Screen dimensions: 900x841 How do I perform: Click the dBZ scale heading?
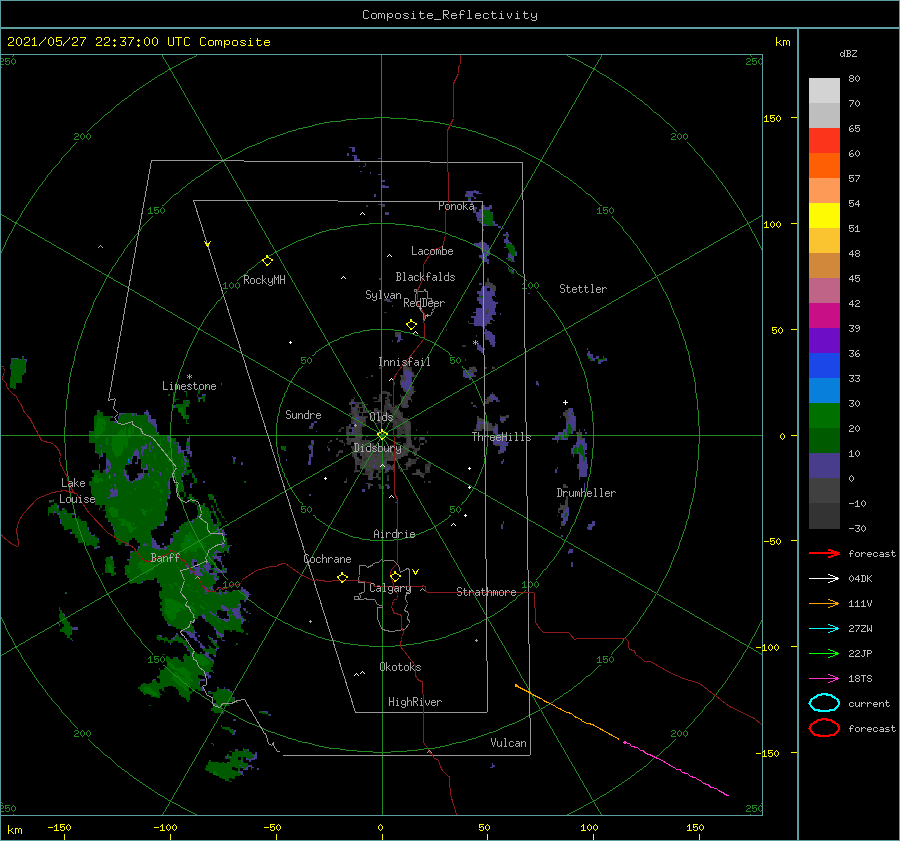pos(848,53)
